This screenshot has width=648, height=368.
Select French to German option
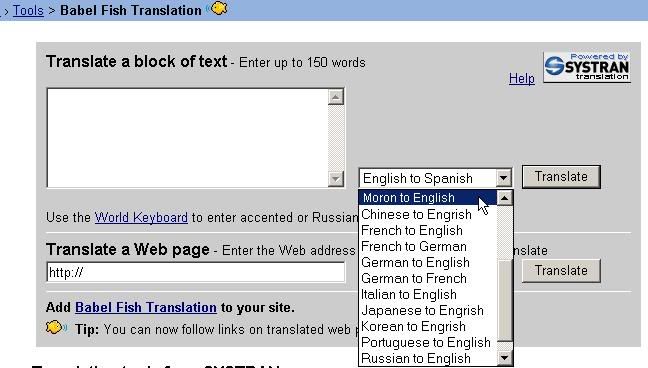tap(428, 246)
